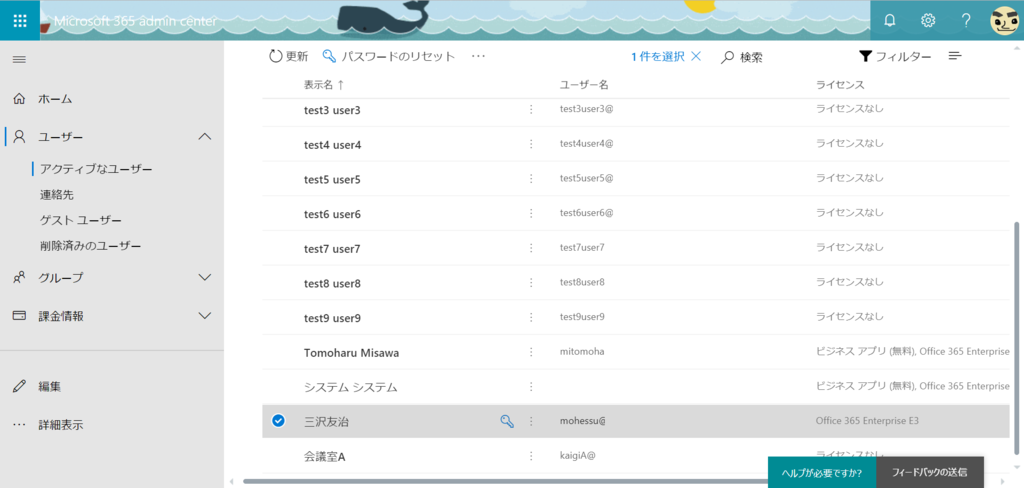Screen dimensions: 1024x488
Task: Open user test7 user7
Action: tap(332, 249)
